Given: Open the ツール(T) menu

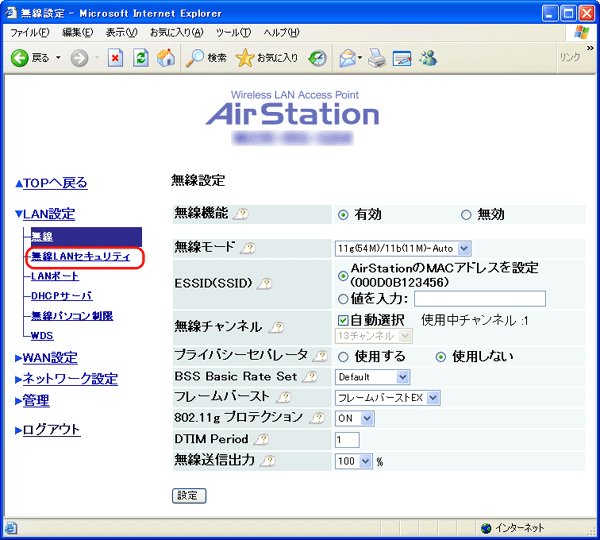Looking at the screenshot, I should [233, 33].
